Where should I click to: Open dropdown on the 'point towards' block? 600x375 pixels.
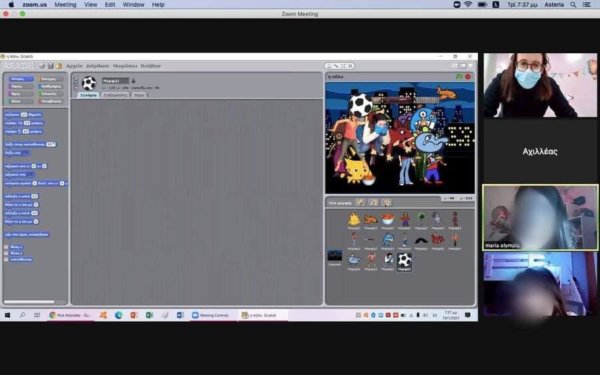click(x=24, y=153)
